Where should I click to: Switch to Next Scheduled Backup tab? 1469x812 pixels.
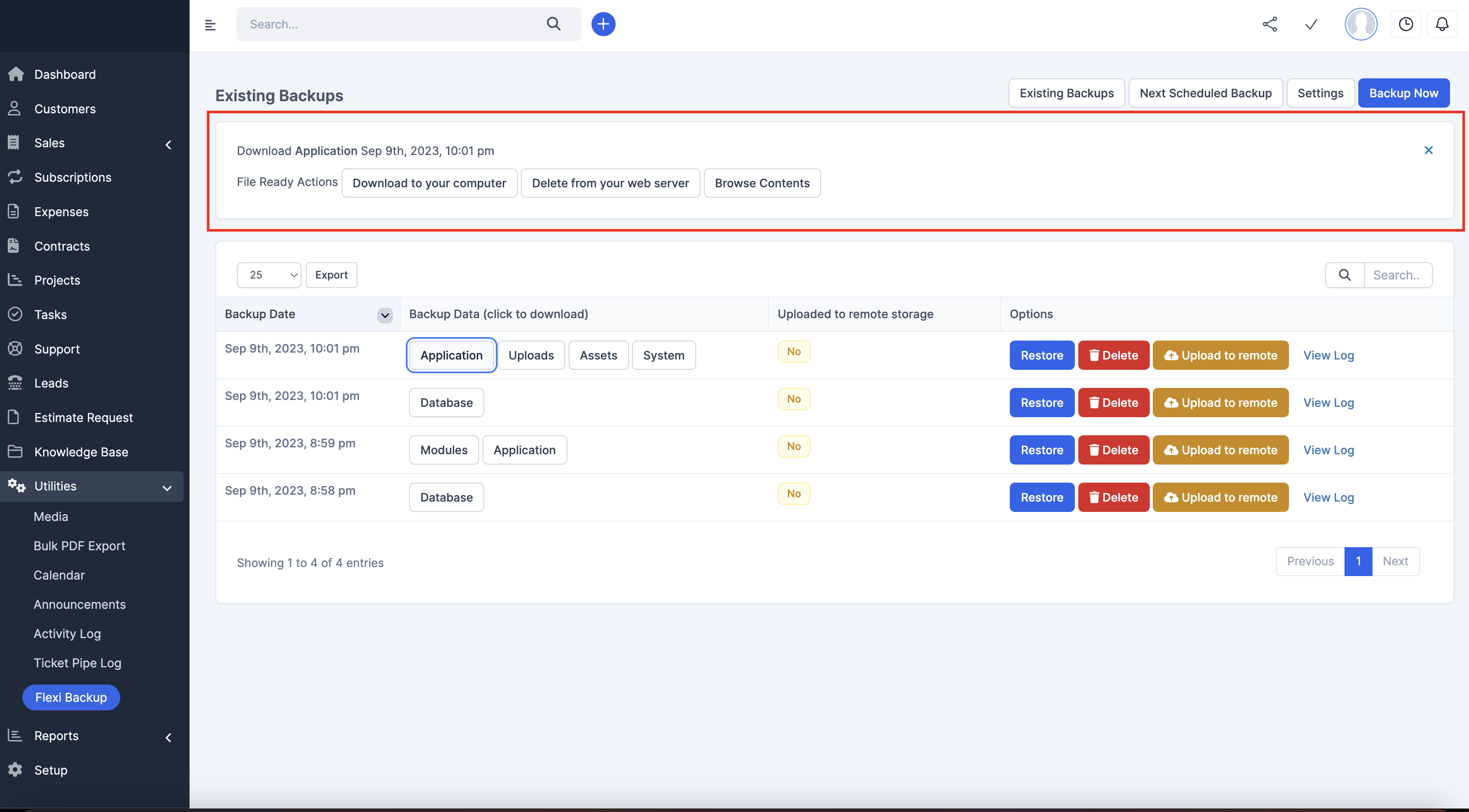click(1205, 93)
